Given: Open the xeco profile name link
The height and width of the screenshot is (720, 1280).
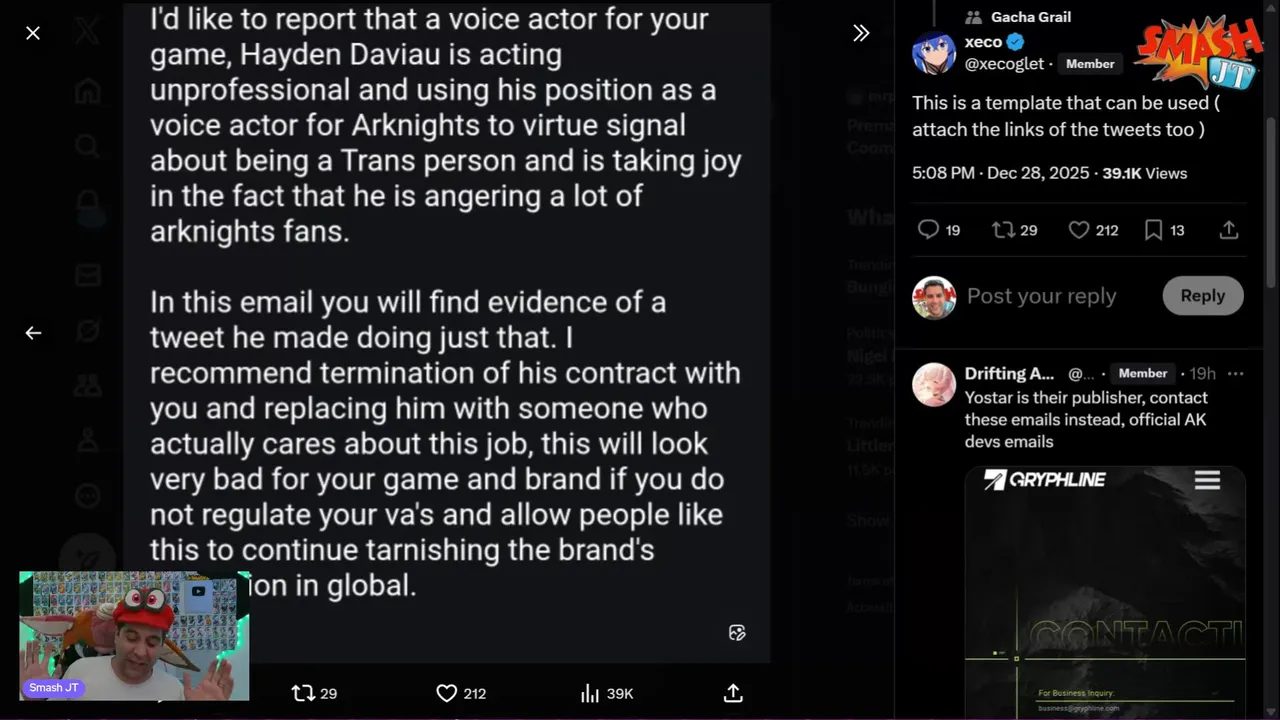Looking at the screenshot, I should tap(983, 42).
